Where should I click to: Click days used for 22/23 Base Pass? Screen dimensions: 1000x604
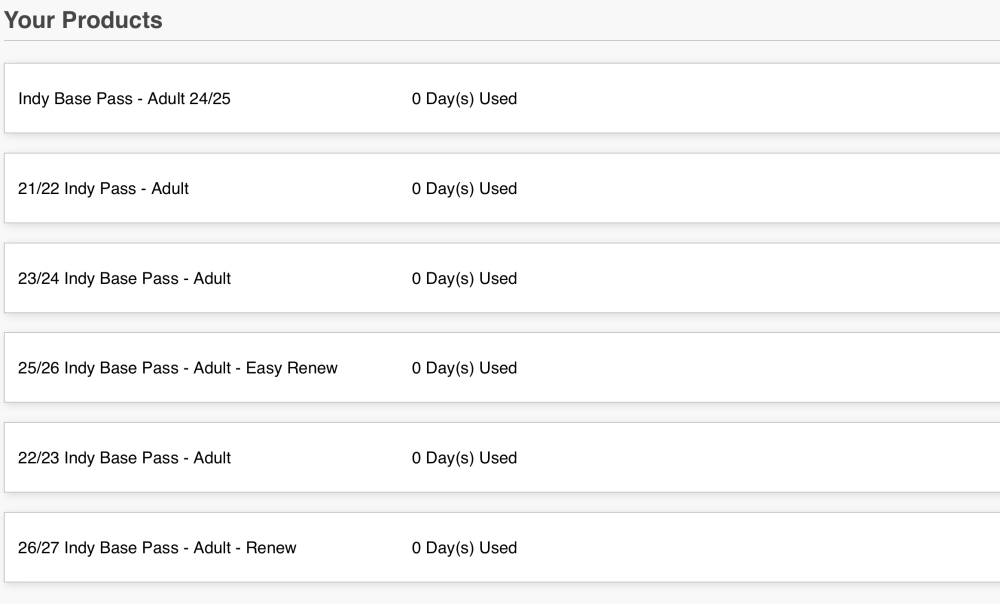[464, 458]
